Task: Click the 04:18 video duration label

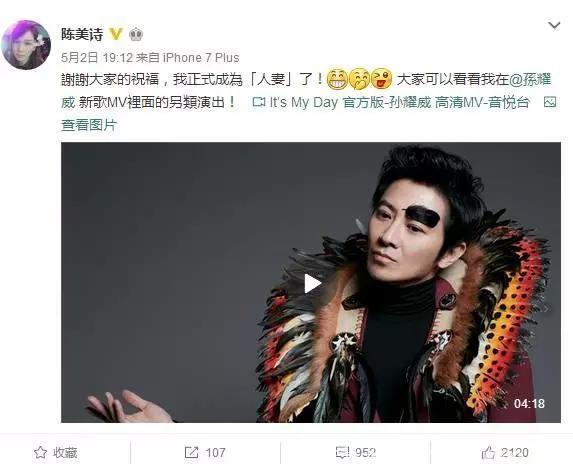Action: point(529,403)
